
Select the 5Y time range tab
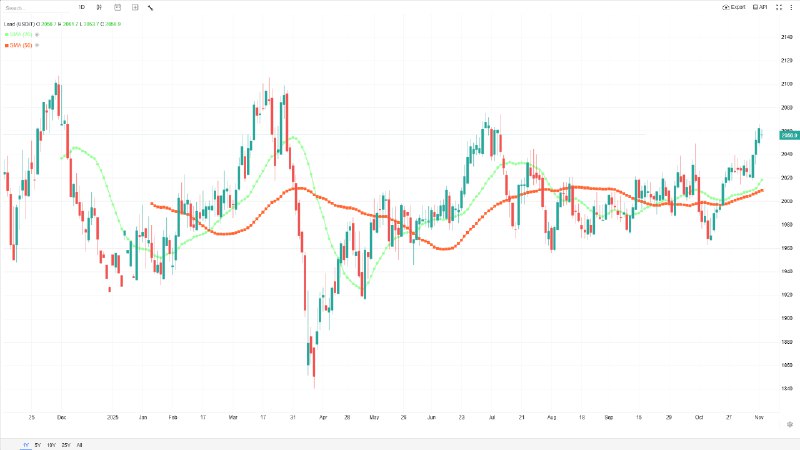click(x=37, y=443)
